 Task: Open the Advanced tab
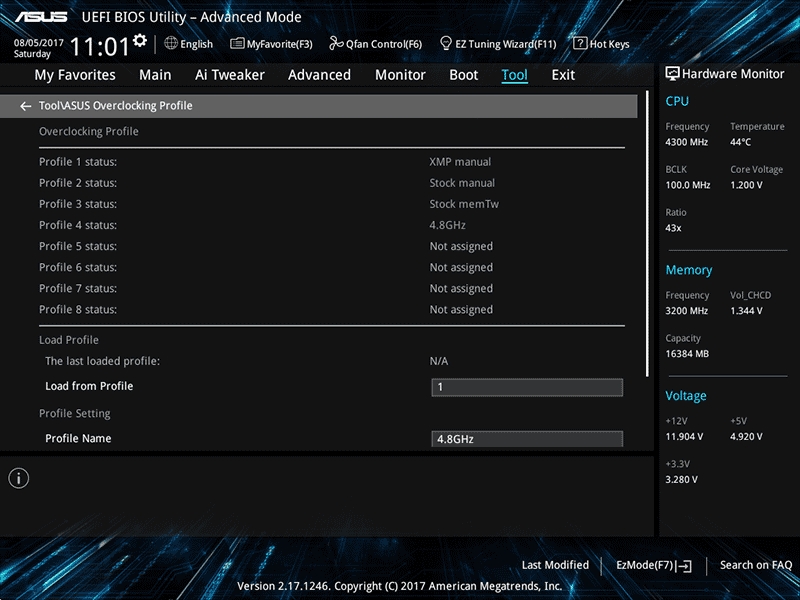(x=319, y=75)
